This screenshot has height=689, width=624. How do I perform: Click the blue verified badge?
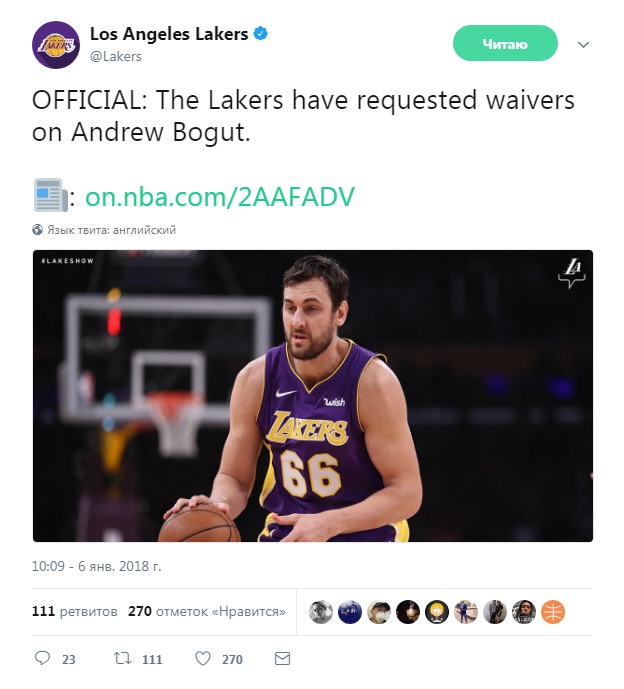(x=261, y=33)
